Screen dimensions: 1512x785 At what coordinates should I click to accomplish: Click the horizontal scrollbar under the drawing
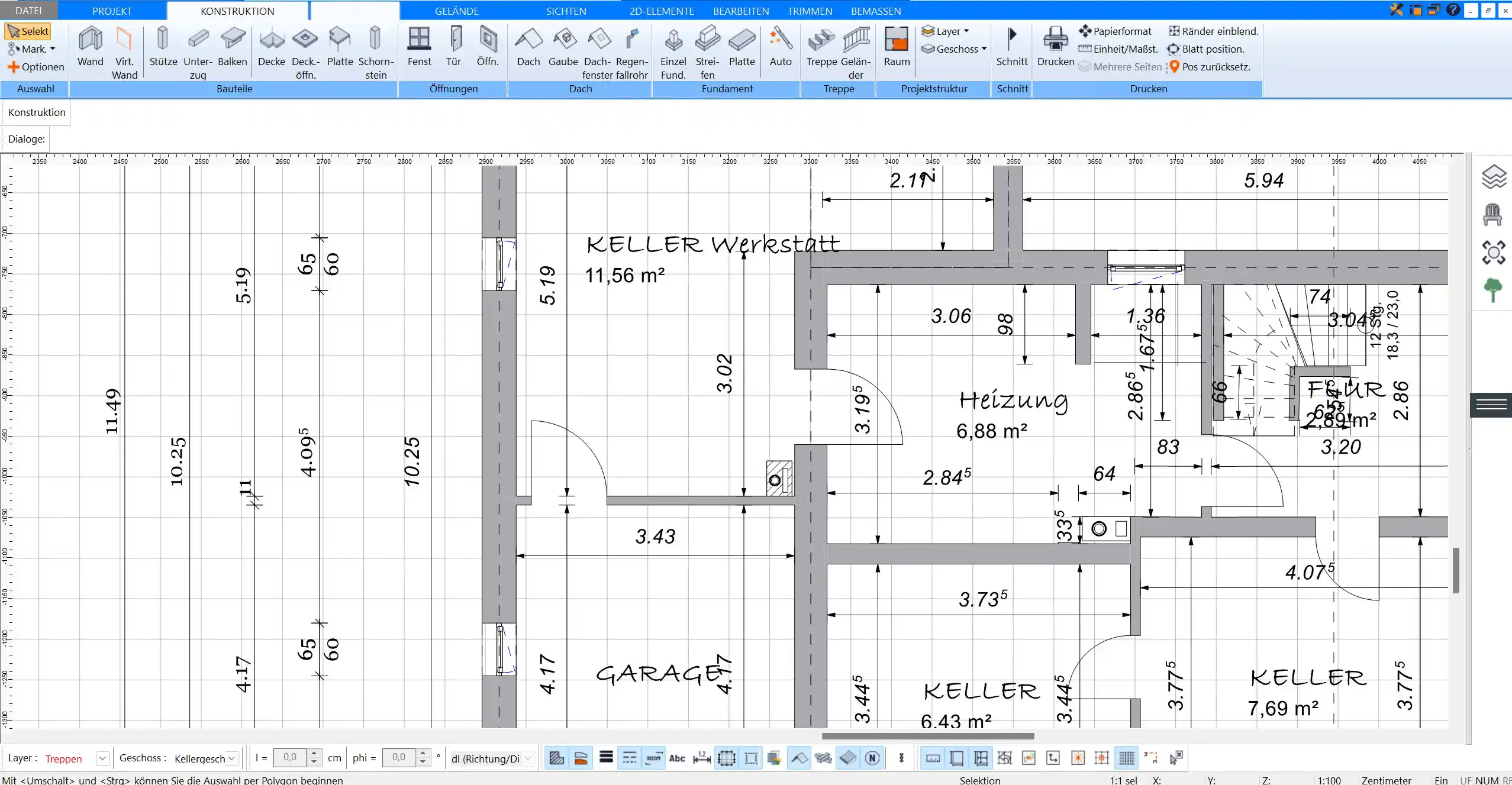click(x=927, y=736)
